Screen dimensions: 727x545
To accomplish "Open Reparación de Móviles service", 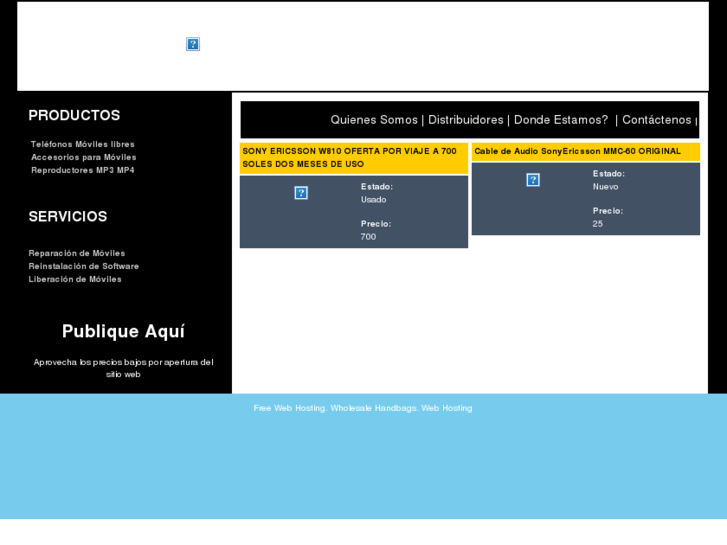I will 77,253.
